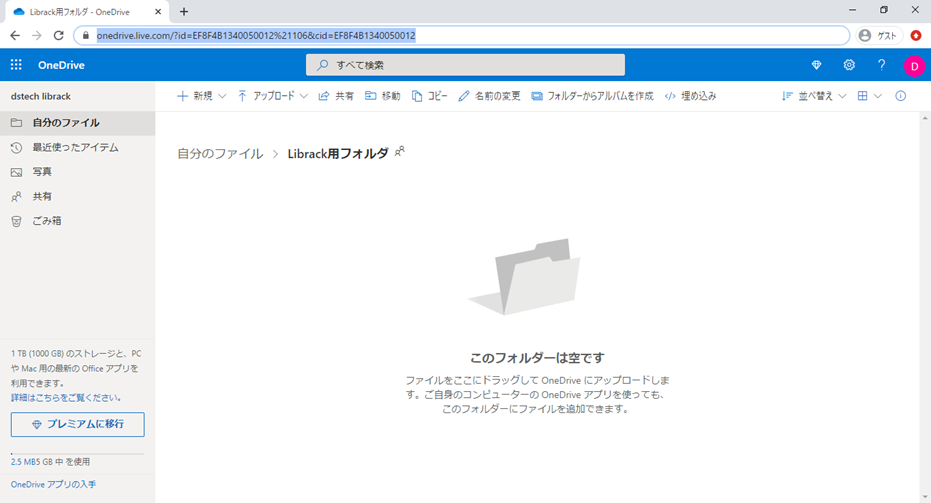Click the このフォルダーは空です heading
The height and width of the screenshot is (503, 931).
537,358
